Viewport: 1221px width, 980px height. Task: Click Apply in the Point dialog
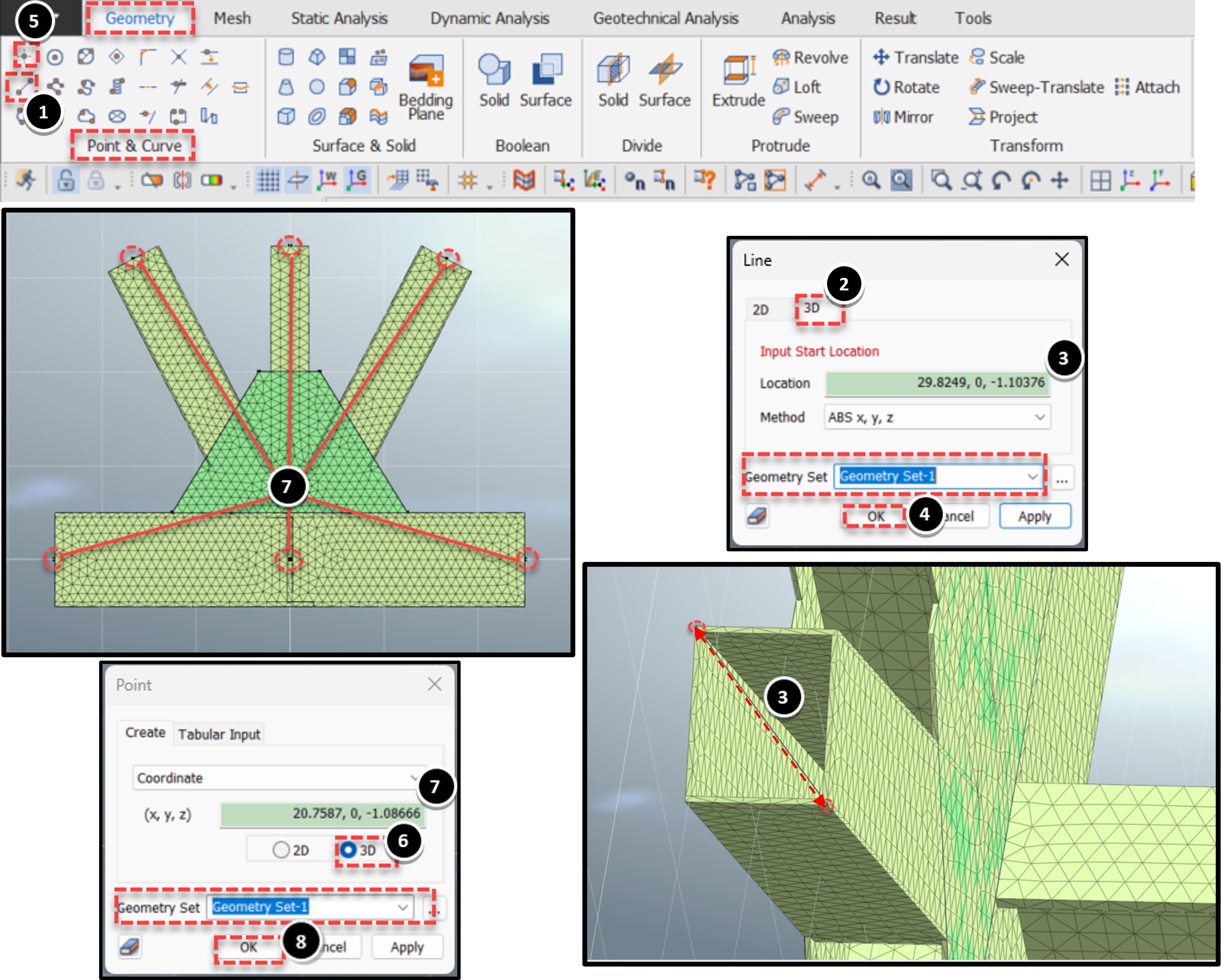click(x=407, y=947)
